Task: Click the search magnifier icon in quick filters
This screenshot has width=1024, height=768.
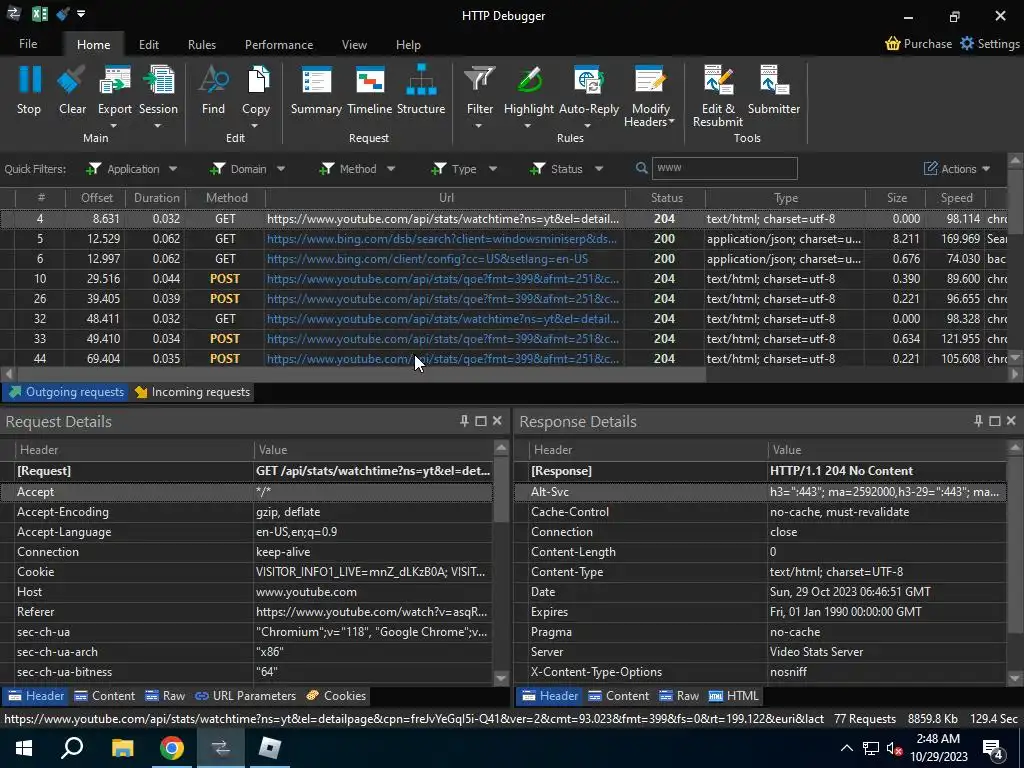Action: tap(641, 168)
